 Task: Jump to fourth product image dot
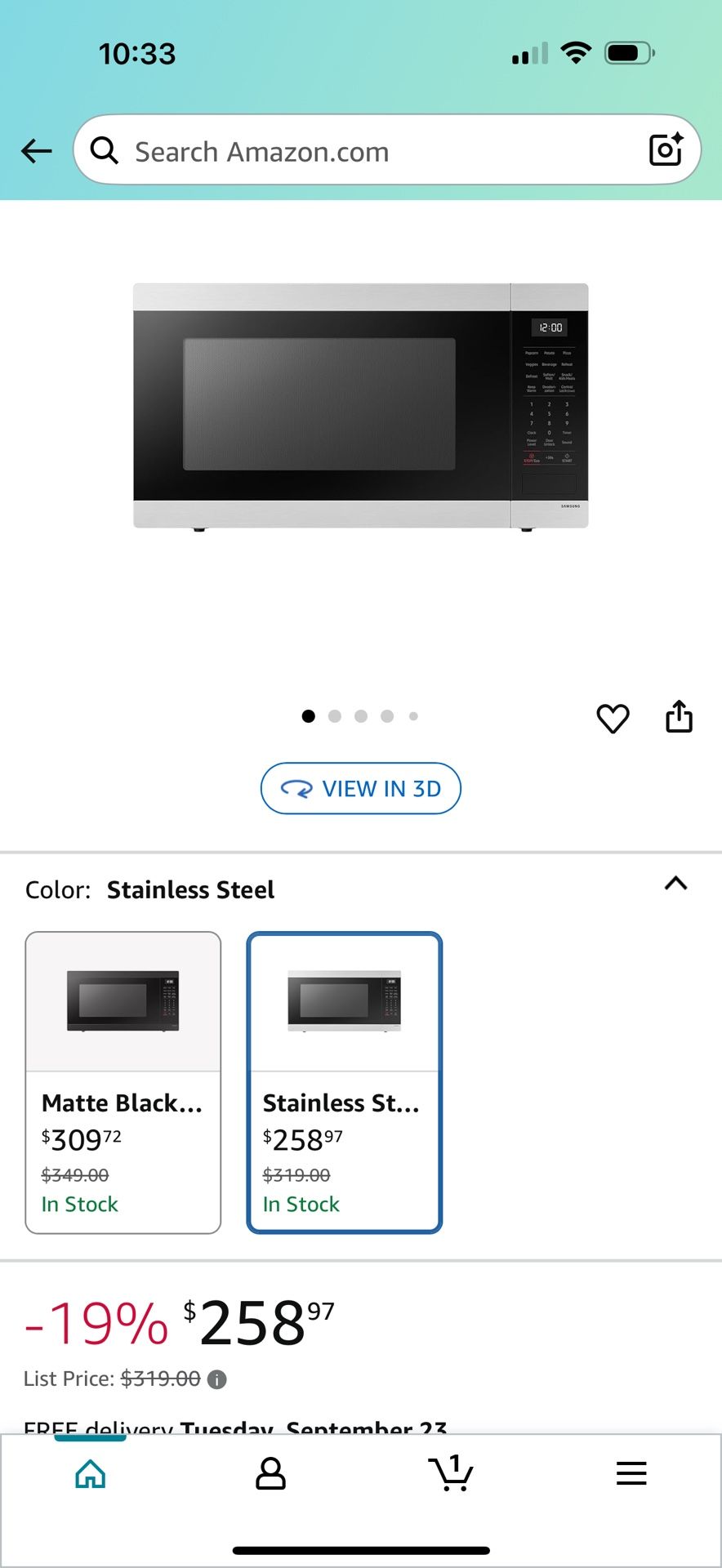point(387,716)
